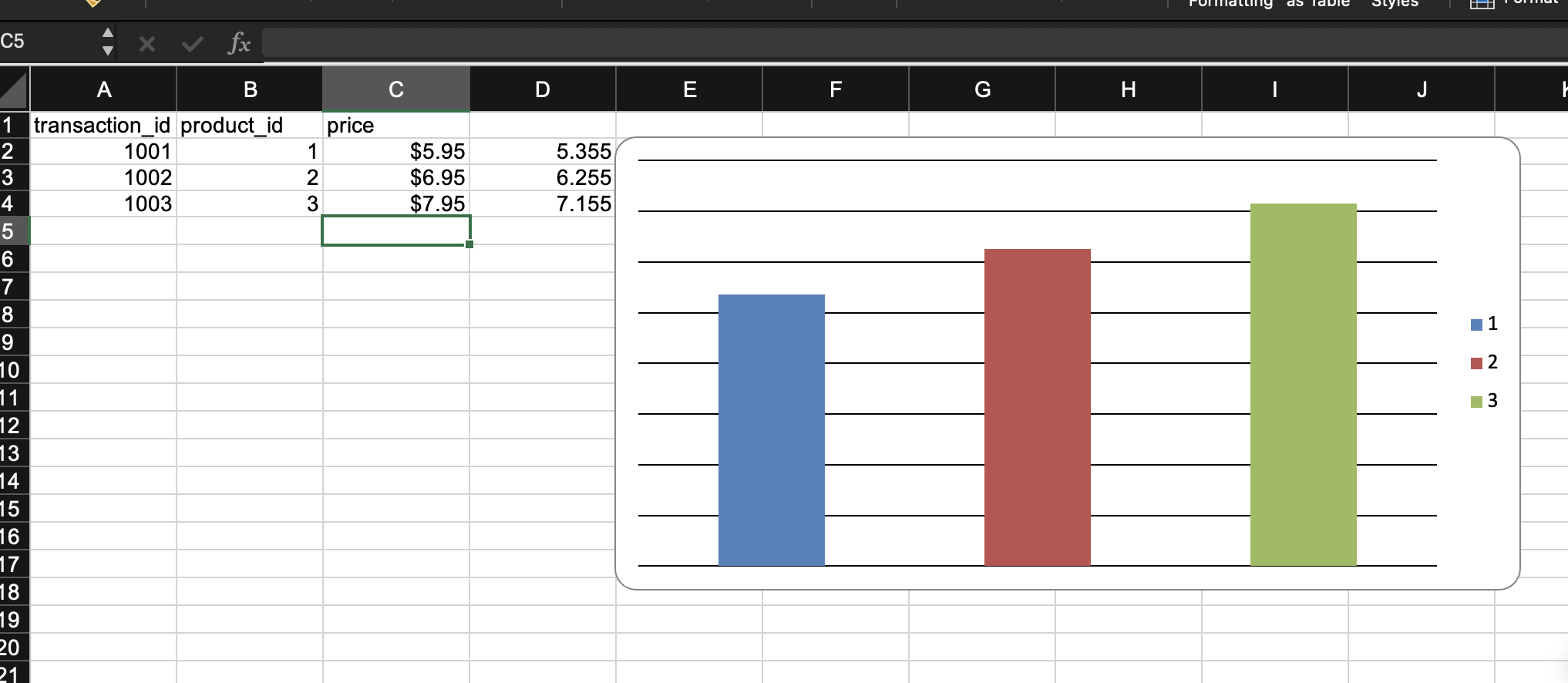Select cell containing 1002
The width and height of the screenshot is (1568, 683).
[x=103, y=177]
